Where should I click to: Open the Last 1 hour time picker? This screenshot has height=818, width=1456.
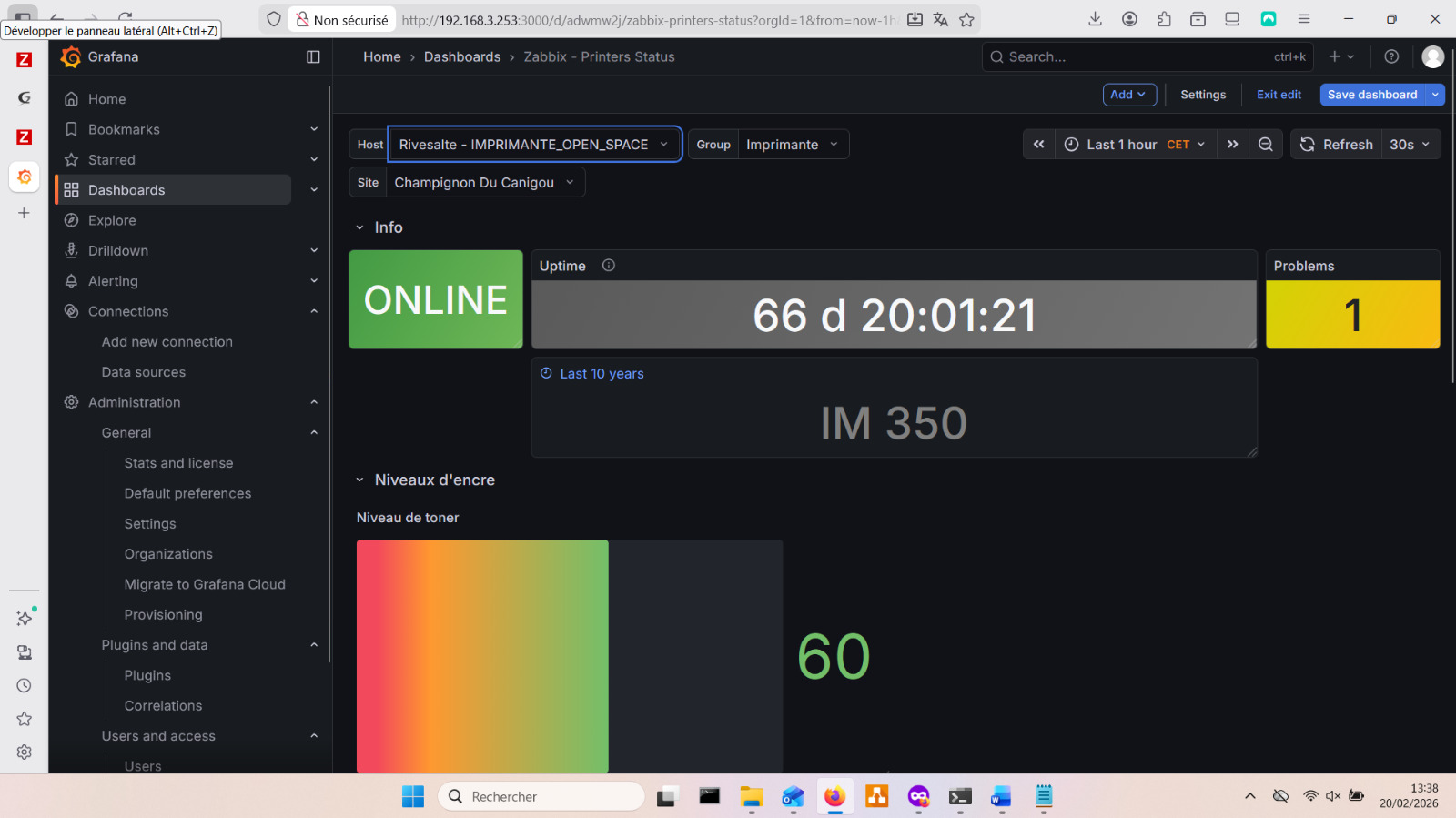pyautogui.click(x=1136, y=145)
